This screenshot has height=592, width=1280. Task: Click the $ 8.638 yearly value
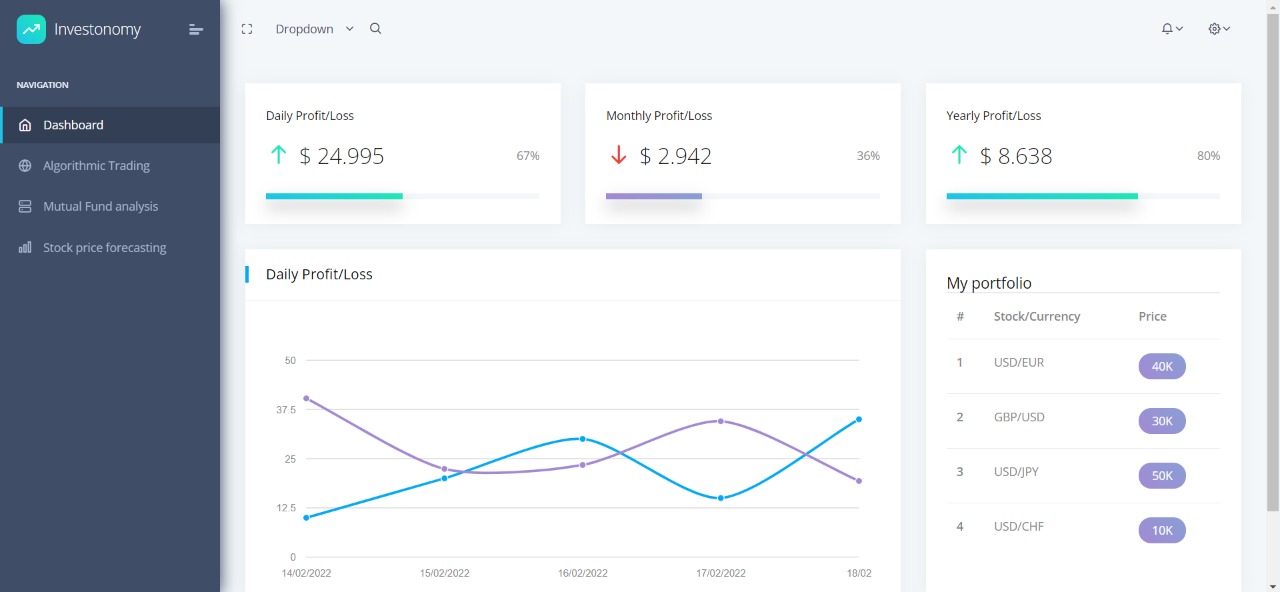pos(1016,156)
